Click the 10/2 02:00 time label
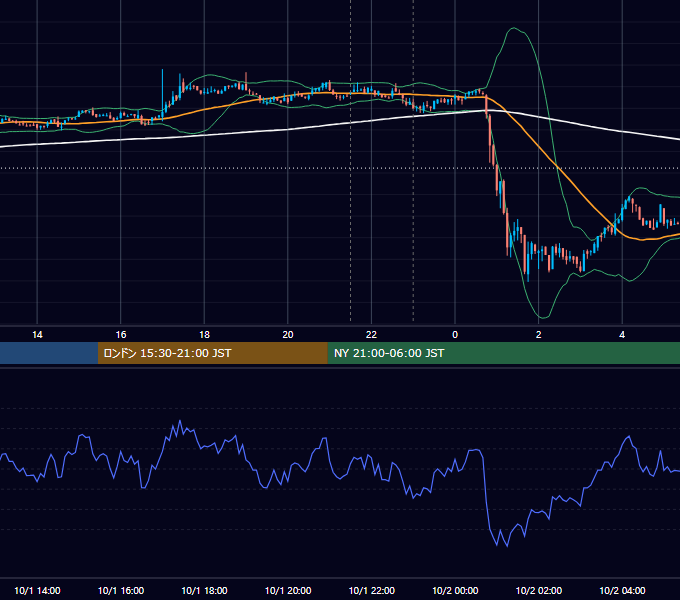Screen dimensions: 680x600 point(539,590)
